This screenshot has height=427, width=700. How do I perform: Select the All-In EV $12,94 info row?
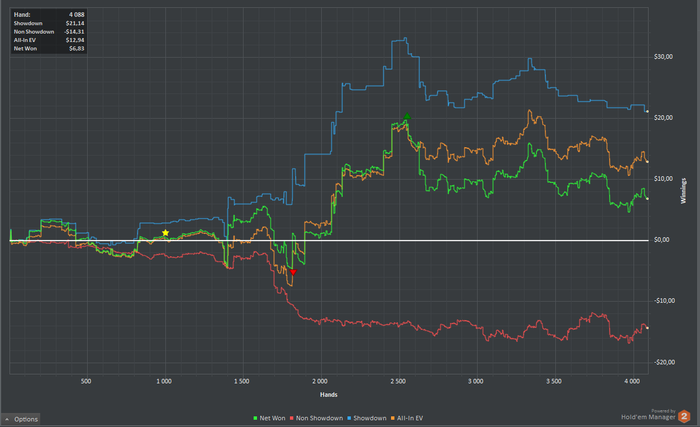pyautogui.click(x=49, y=40)
